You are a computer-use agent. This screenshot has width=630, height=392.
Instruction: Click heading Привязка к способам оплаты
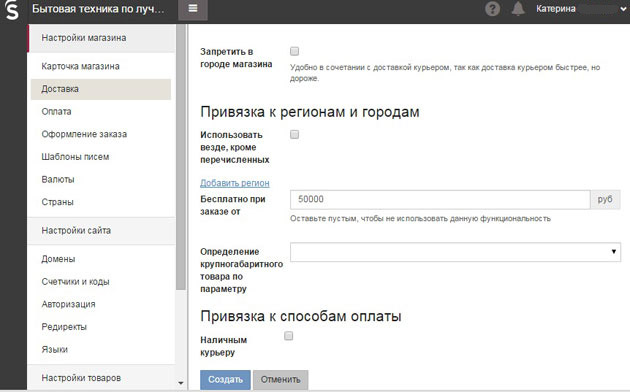coord(301,316)
